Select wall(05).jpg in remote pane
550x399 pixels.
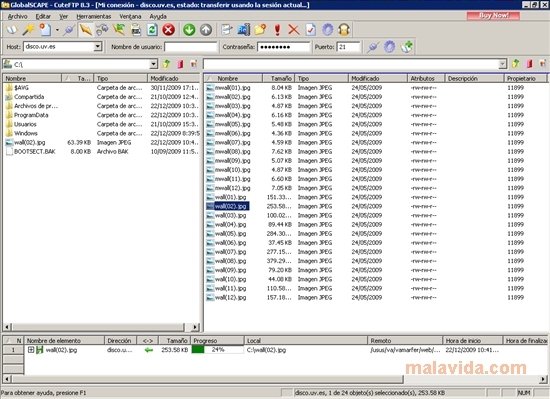(230, 234)
